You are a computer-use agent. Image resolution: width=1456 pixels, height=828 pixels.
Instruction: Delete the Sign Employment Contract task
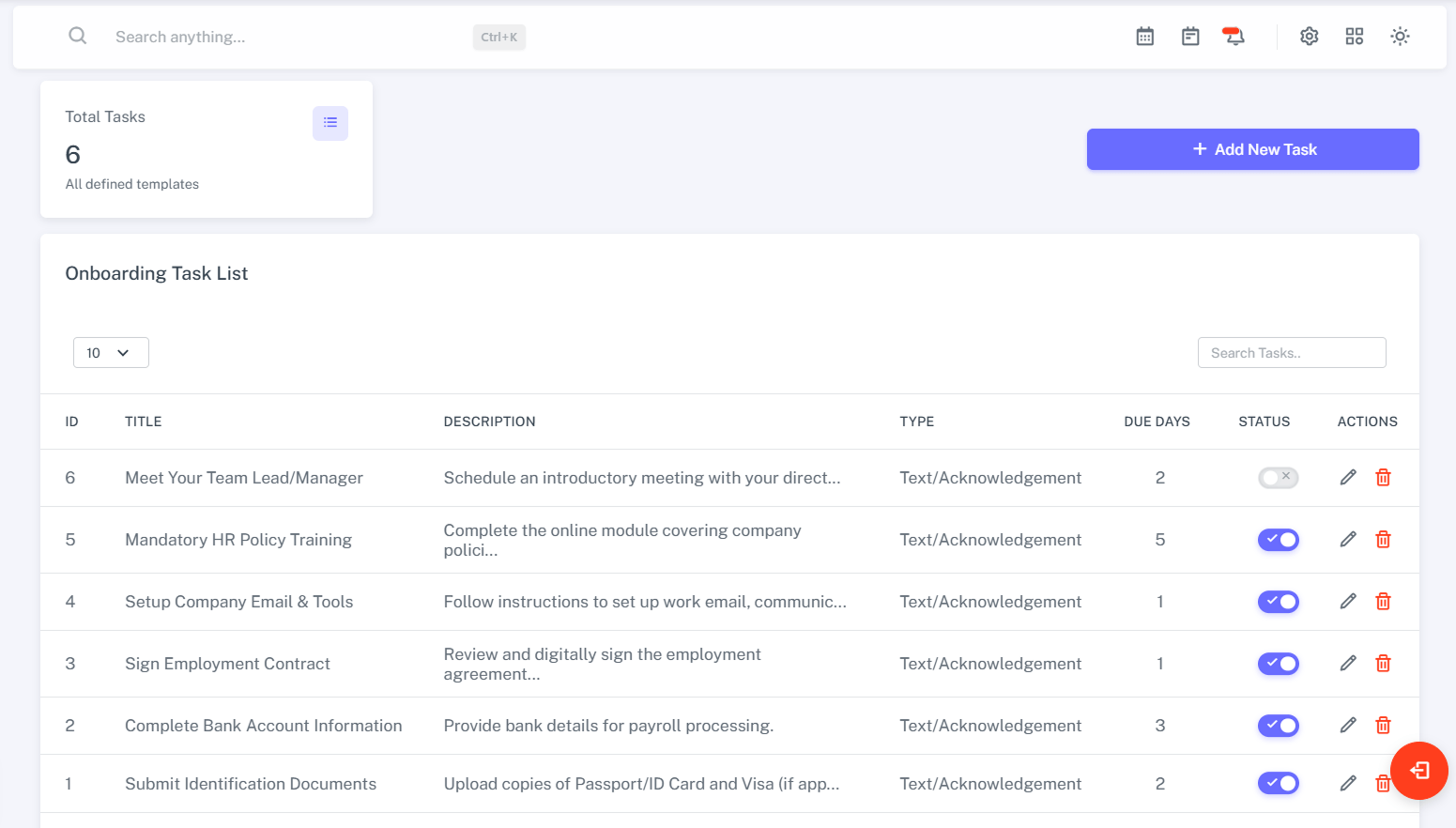pyautogui.click(x=1383, y=664)
